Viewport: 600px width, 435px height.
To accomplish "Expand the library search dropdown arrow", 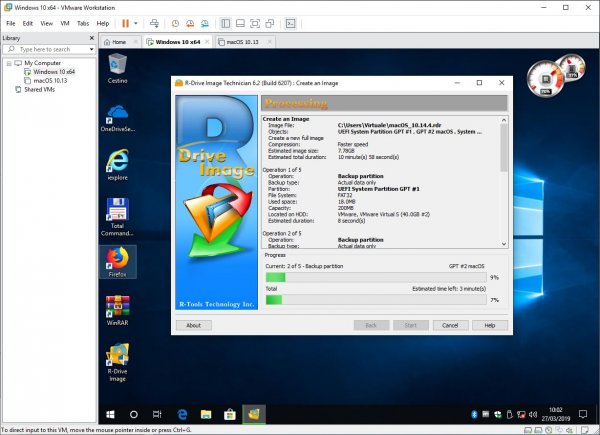I will point(92,48).
